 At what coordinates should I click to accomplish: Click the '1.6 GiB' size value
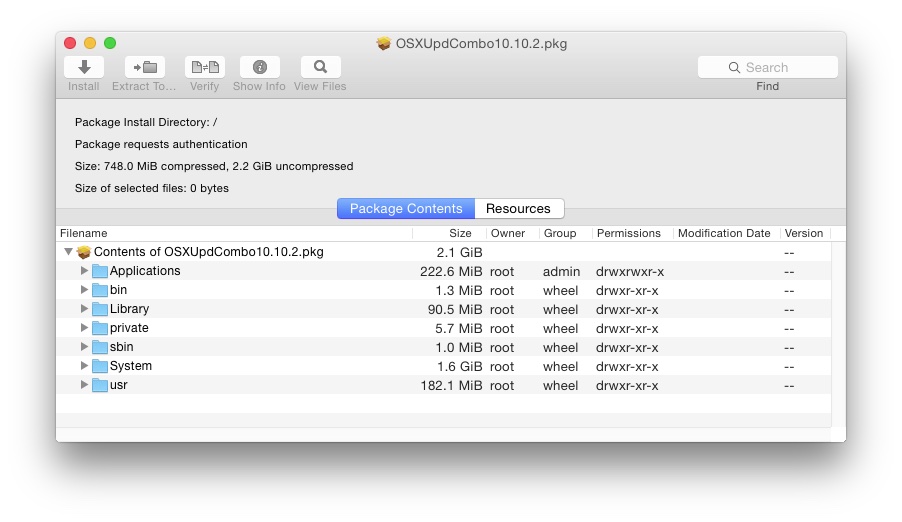pyautogui.click(x=460, y=367)
